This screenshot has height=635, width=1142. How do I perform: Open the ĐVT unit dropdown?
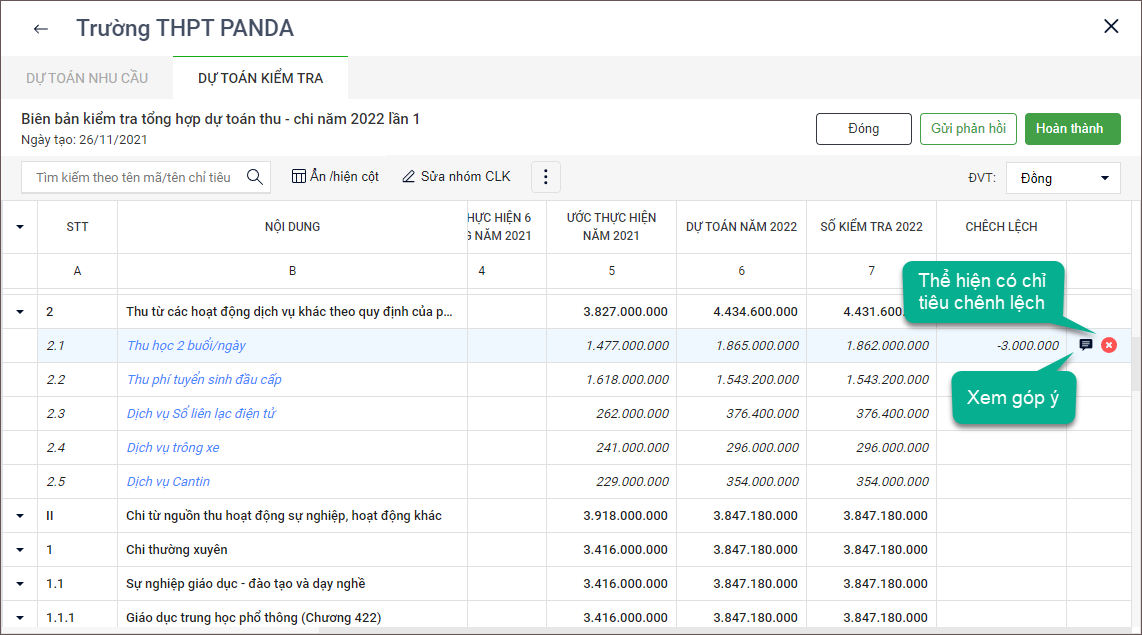[1063, 178]
